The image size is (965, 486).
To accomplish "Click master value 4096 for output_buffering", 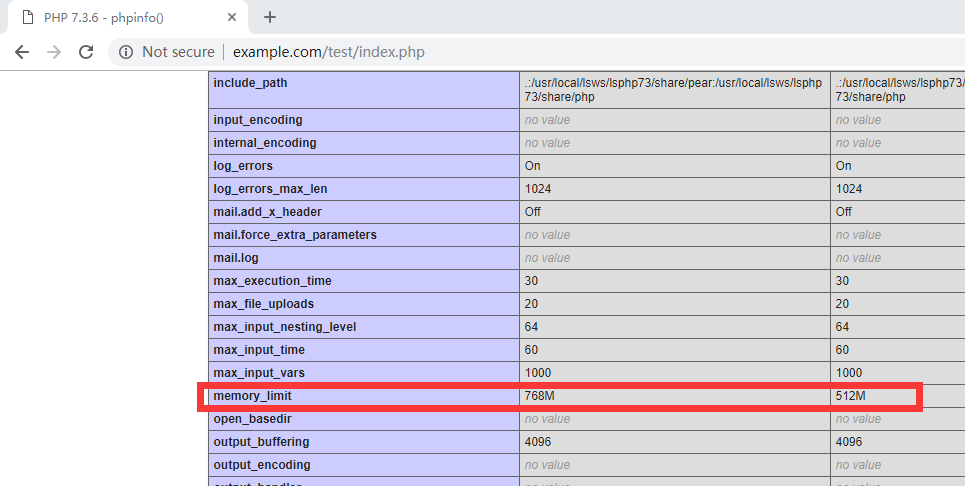I will (x=849, y=442).
